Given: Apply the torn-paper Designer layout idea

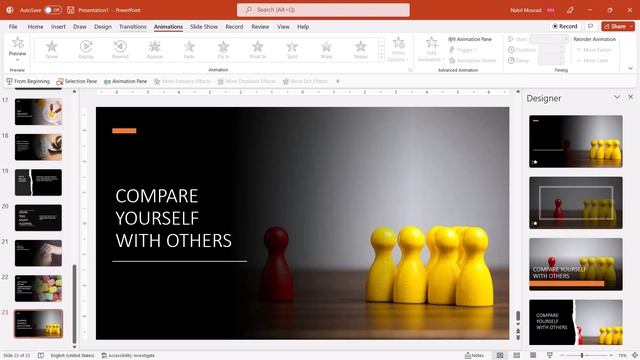Looking at the screenshot, I should point(576,322).
